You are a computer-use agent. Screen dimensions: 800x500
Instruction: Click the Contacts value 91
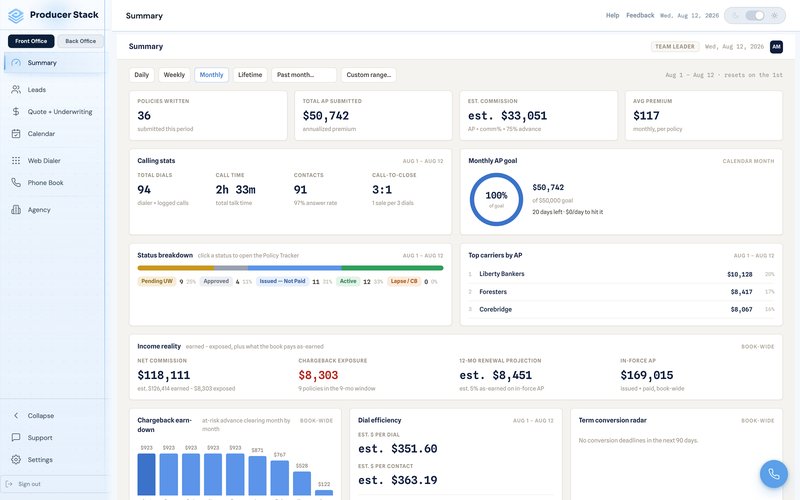300,190
